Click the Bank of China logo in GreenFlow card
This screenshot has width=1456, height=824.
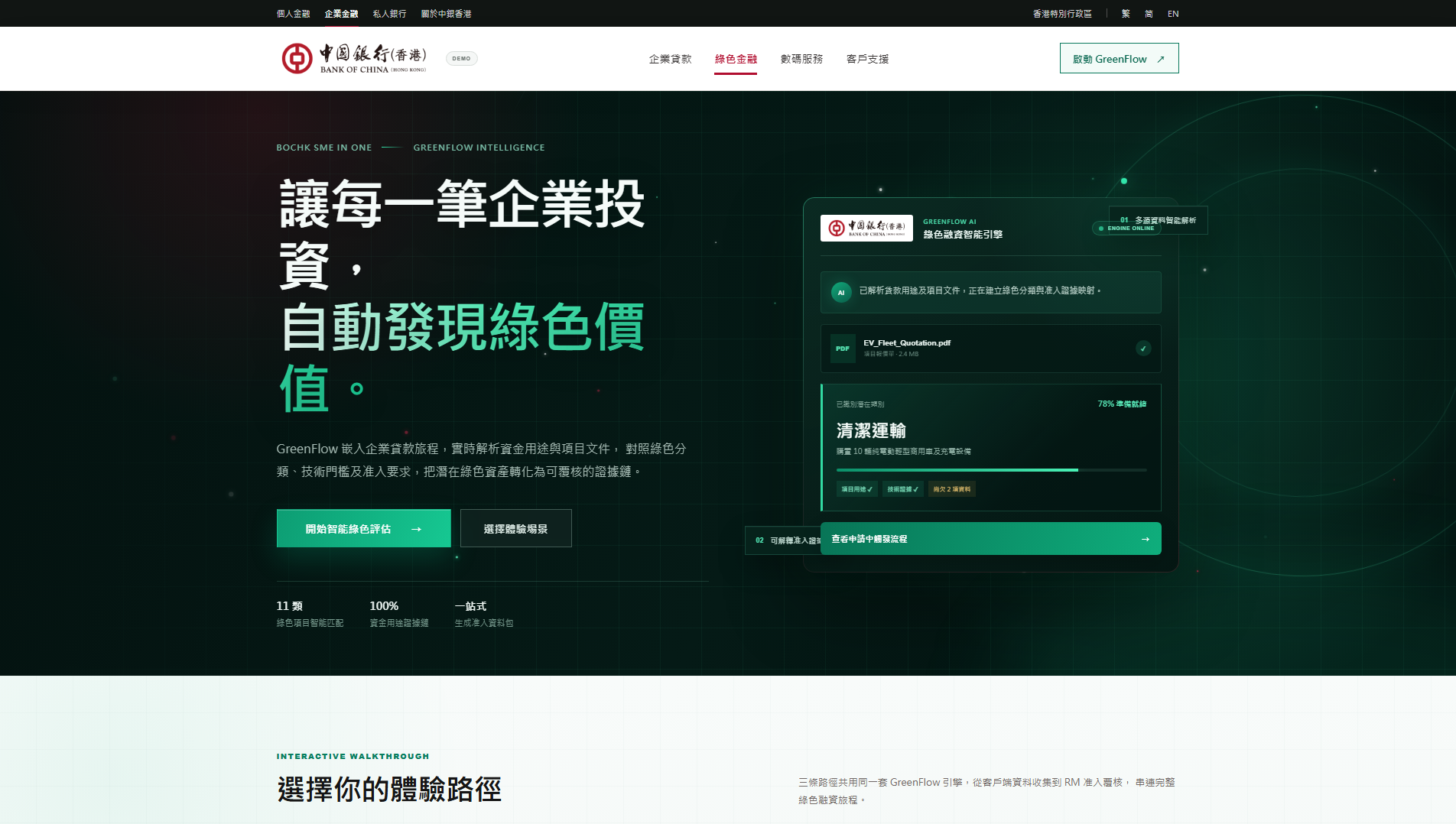(x=866, y=228)
